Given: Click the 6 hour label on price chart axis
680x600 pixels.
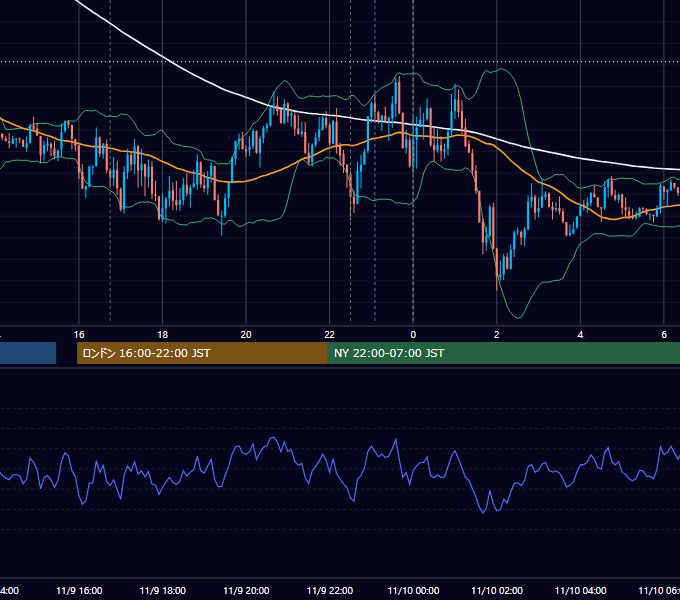Looking at the screenshot, I should (x=664, y=335).
